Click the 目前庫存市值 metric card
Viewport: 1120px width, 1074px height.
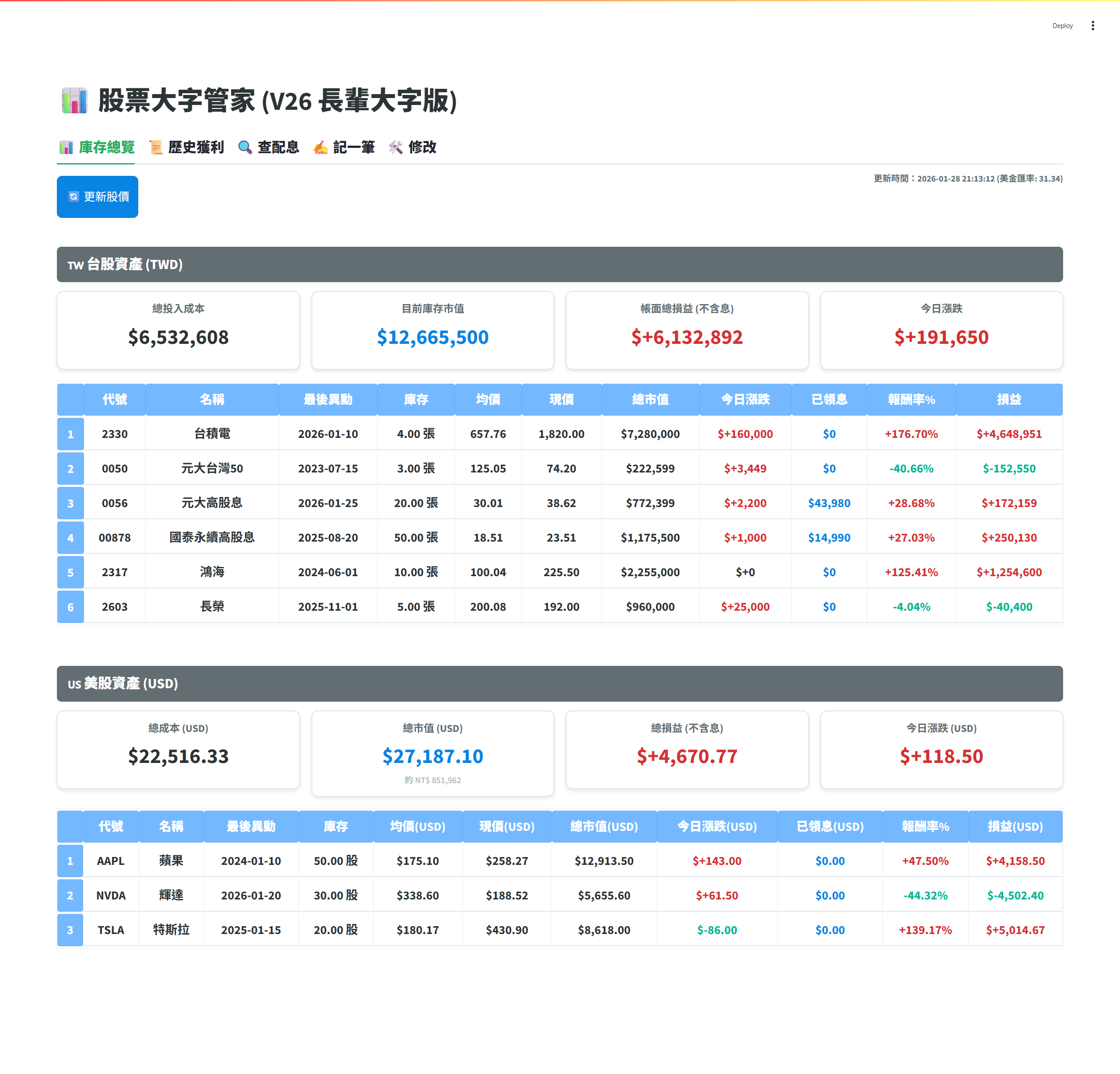coord(433,330)
